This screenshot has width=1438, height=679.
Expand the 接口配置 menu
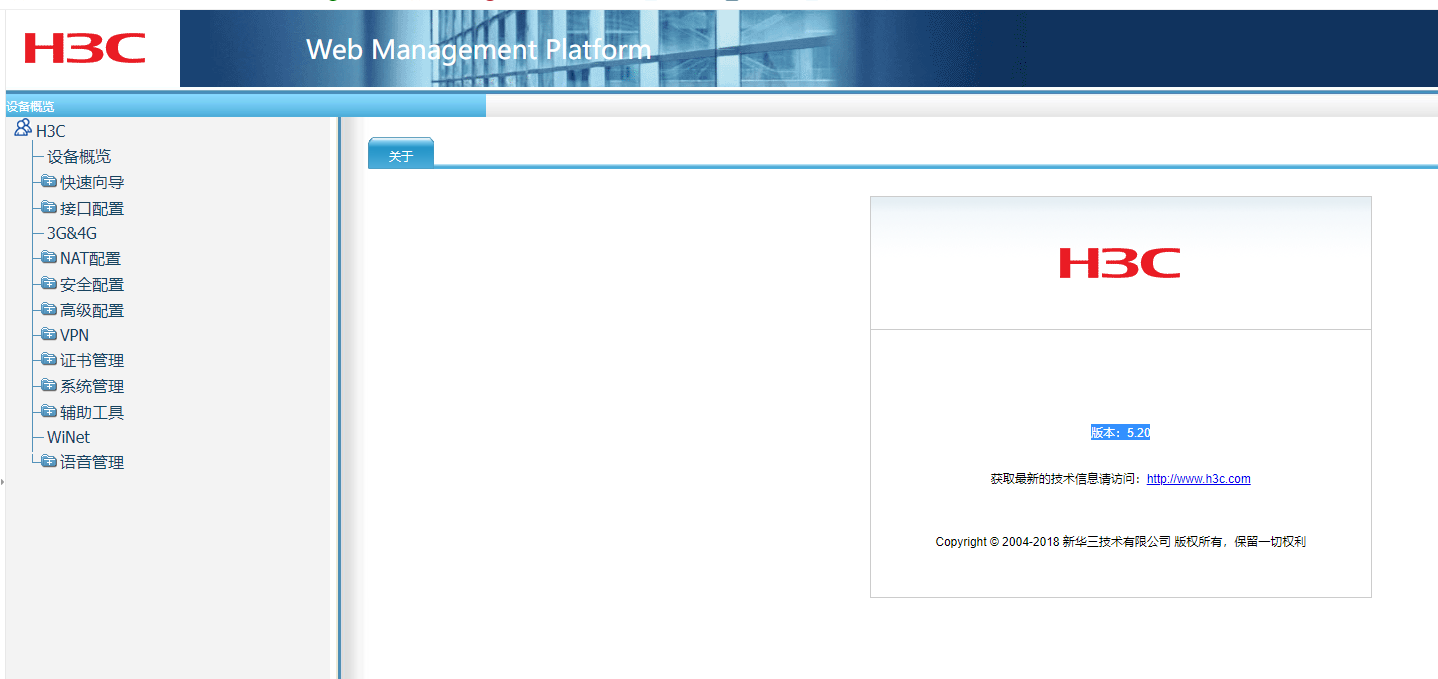point(92,208)
